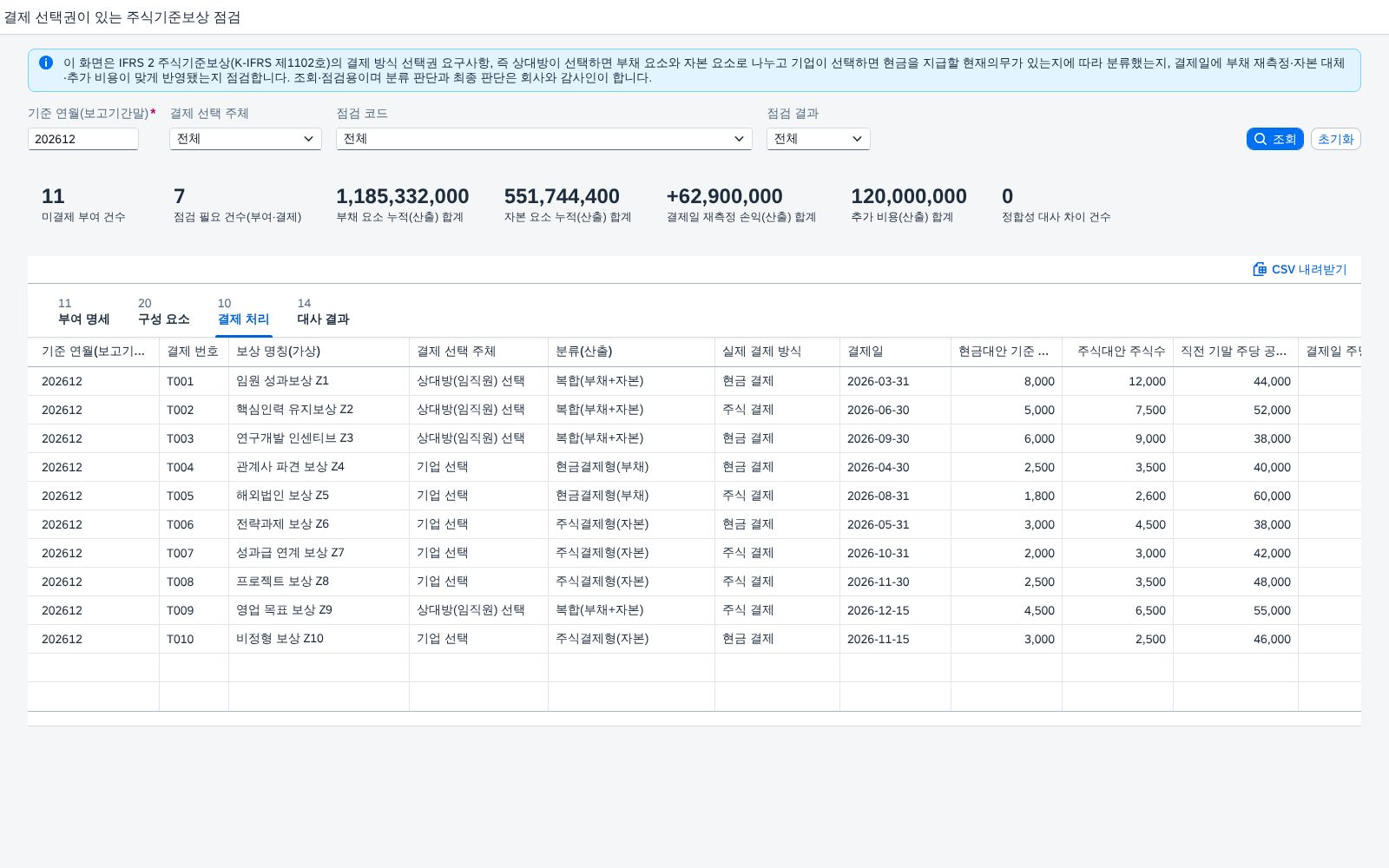Sort by the 결제 번호 column header

(193, 352)
